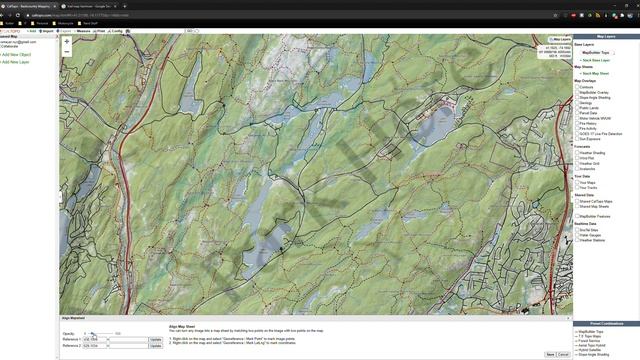This screenshot has height=360, width=640.
Task: Enable Weather Grid checkbox
Action: [x=577, y=163]
